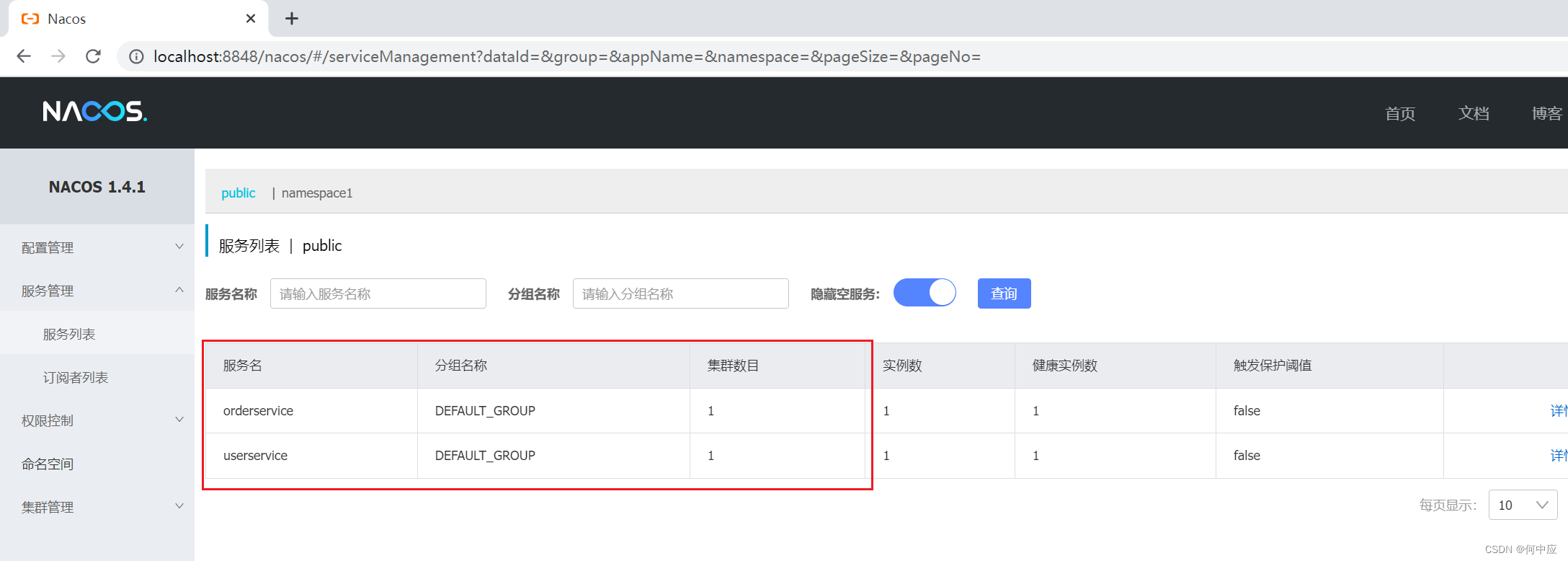Click false threshold value in userservice row
Viewport: 1568px width, 561px height.
(1247, 455)
